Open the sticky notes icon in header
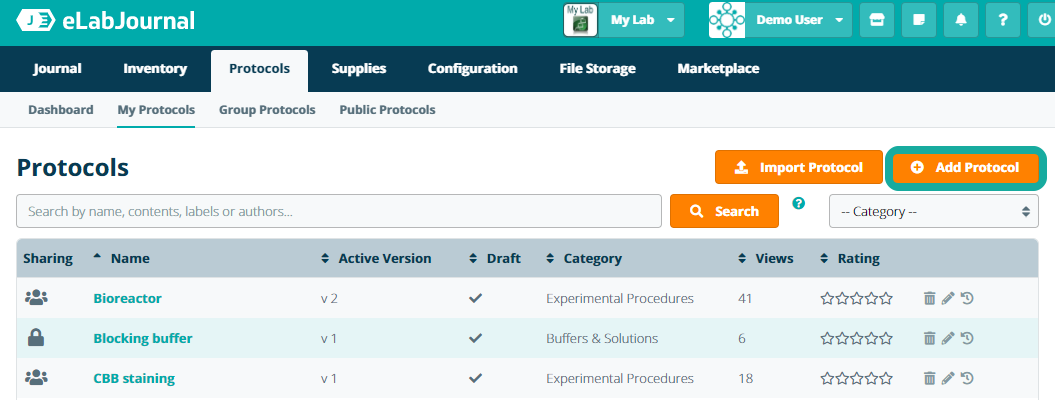Viewport: 1055px width, 400px height. point(919,20)
